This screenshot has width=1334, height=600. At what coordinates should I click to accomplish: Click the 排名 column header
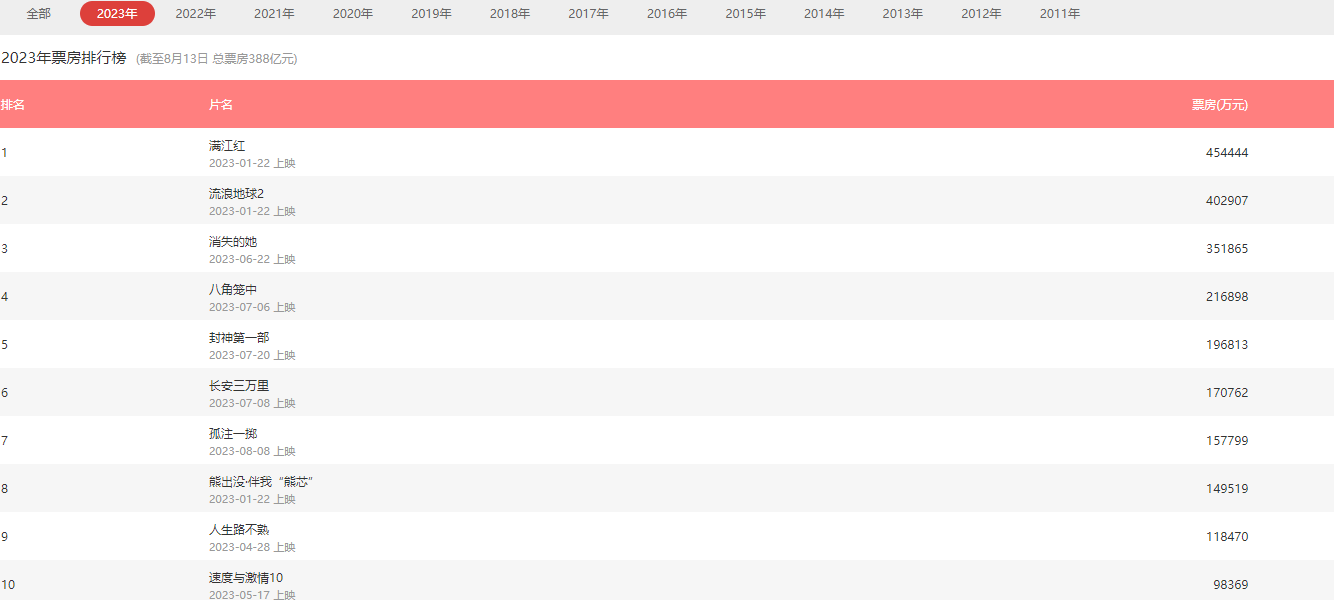tap(12, 105)
